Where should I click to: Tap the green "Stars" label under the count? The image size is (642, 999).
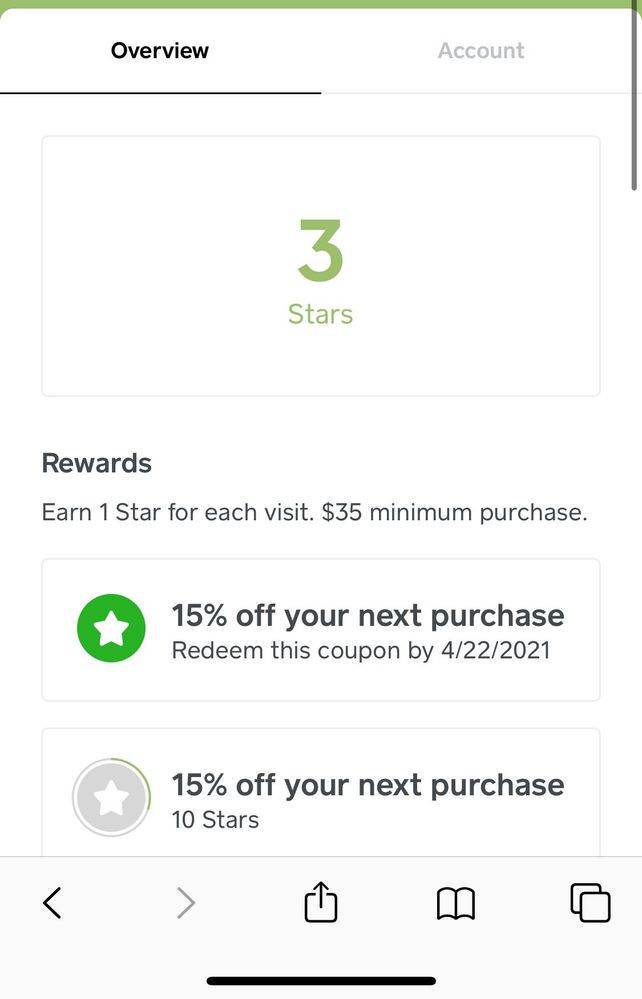pos(321,314)
